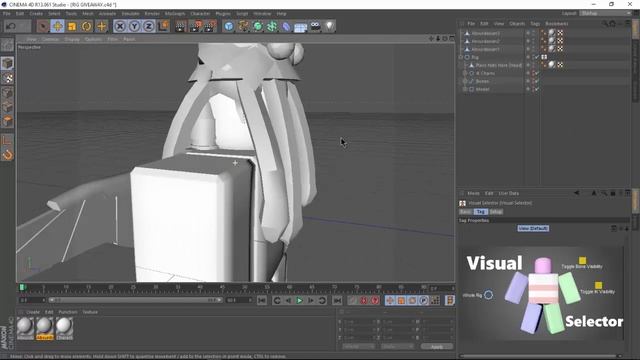Open Object Manager Tags menu

point(535,24)
